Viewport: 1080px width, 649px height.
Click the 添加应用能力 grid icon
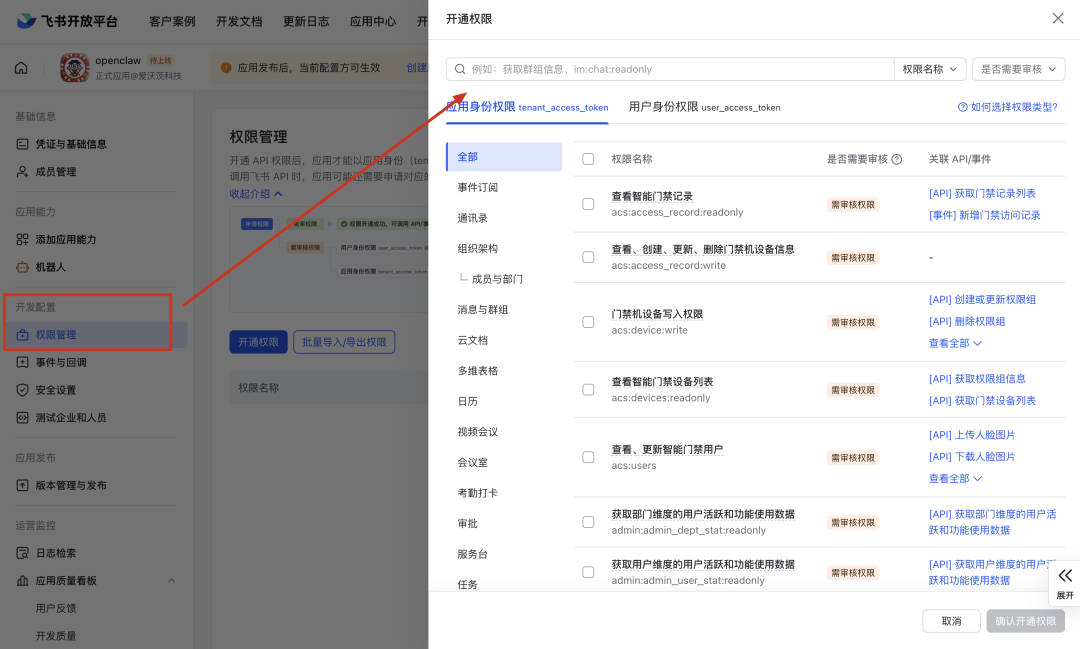click(x=22, y=240)
